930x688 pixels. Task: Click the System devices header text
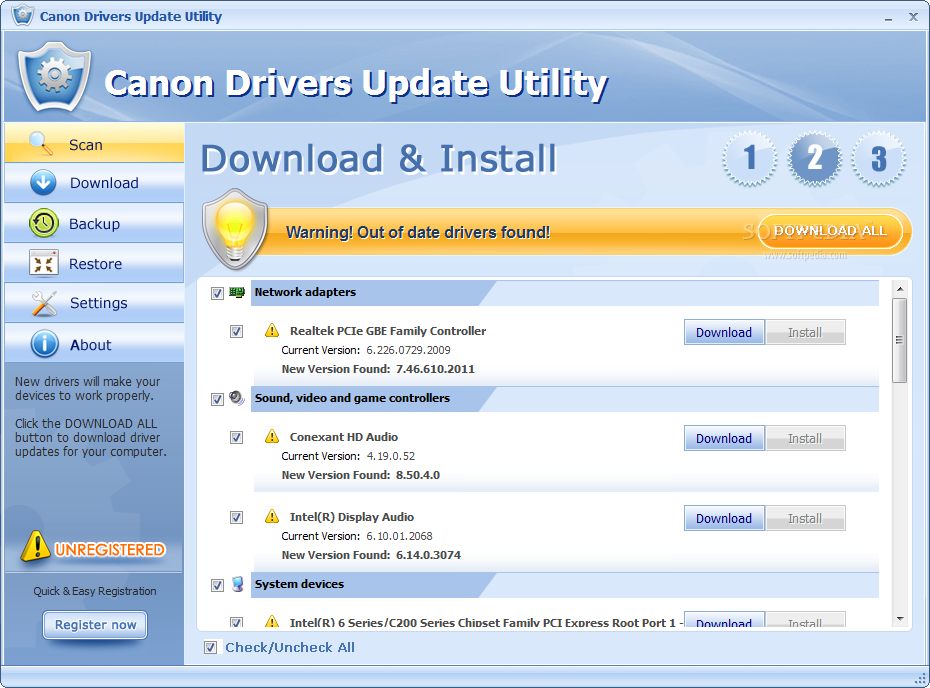click(x=299, y=584)
